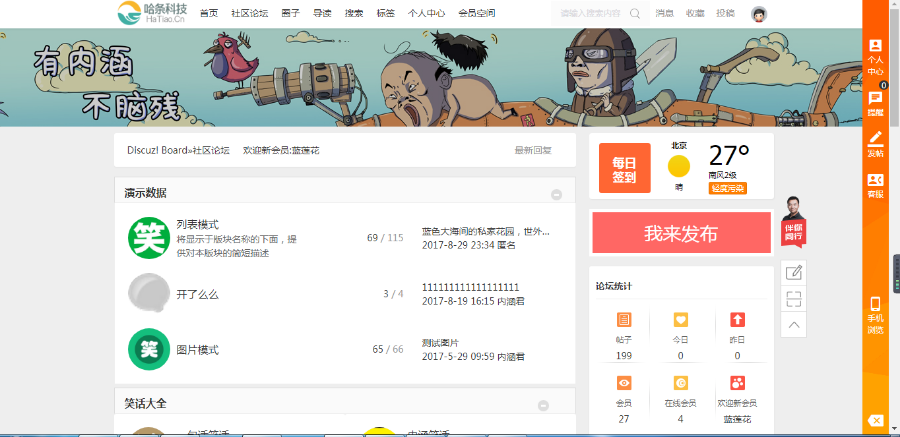Click the sunny weather icon

(x=679, y=166)
